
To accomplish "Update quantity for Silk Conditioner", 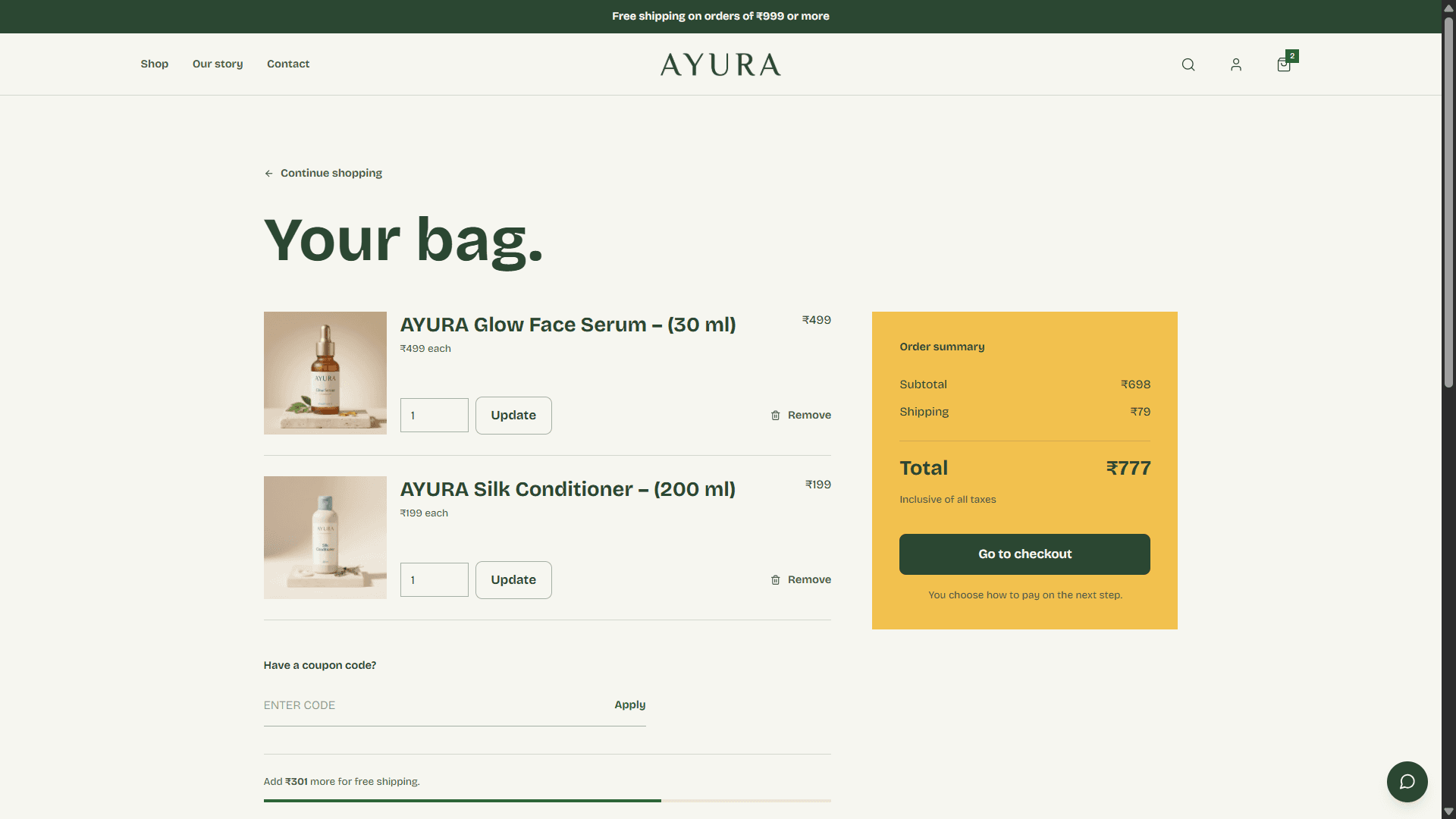I will (x=513, y=580).
